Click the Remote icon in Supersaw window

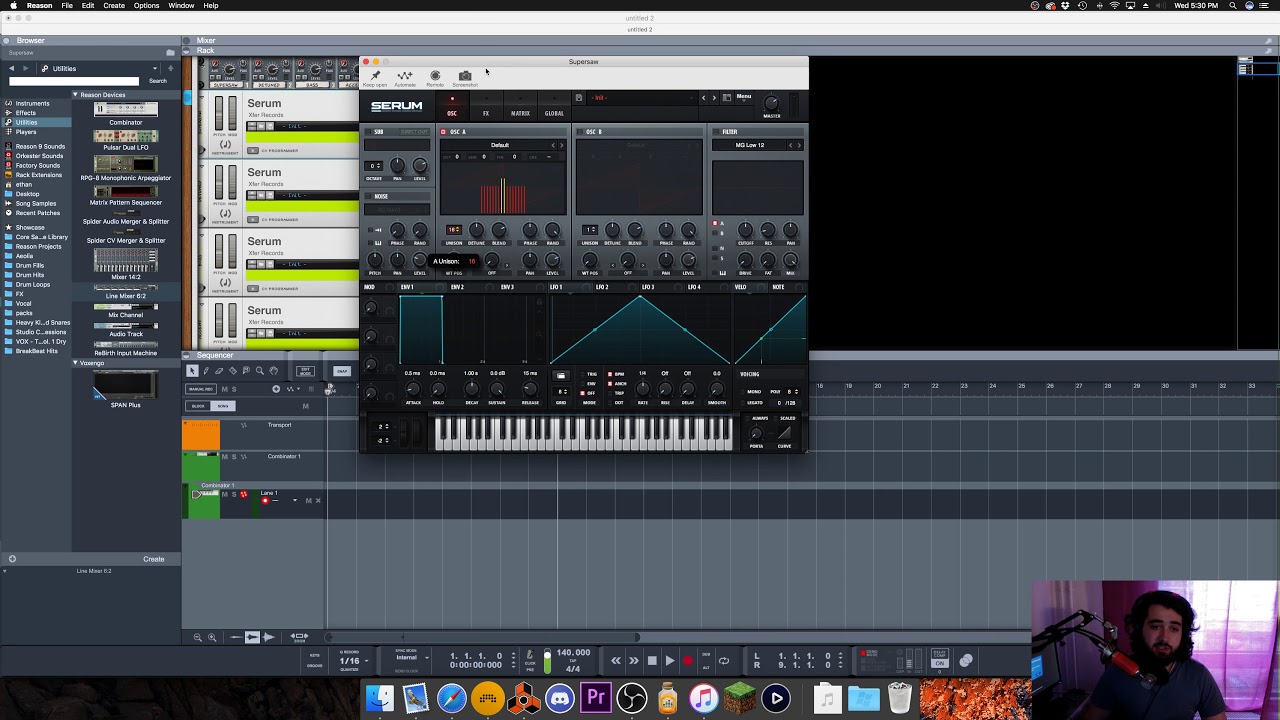tap(435, 76)
